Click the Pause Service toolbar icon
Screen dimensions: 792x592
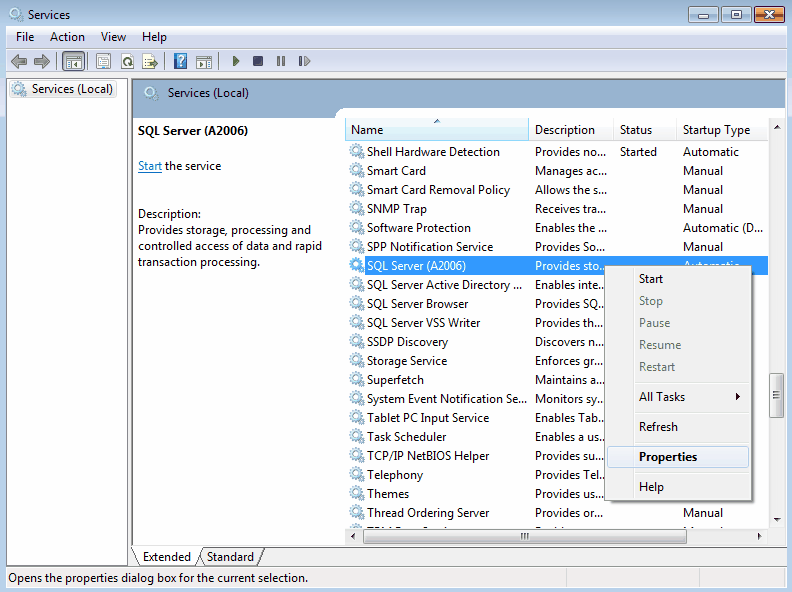(281, 61)
